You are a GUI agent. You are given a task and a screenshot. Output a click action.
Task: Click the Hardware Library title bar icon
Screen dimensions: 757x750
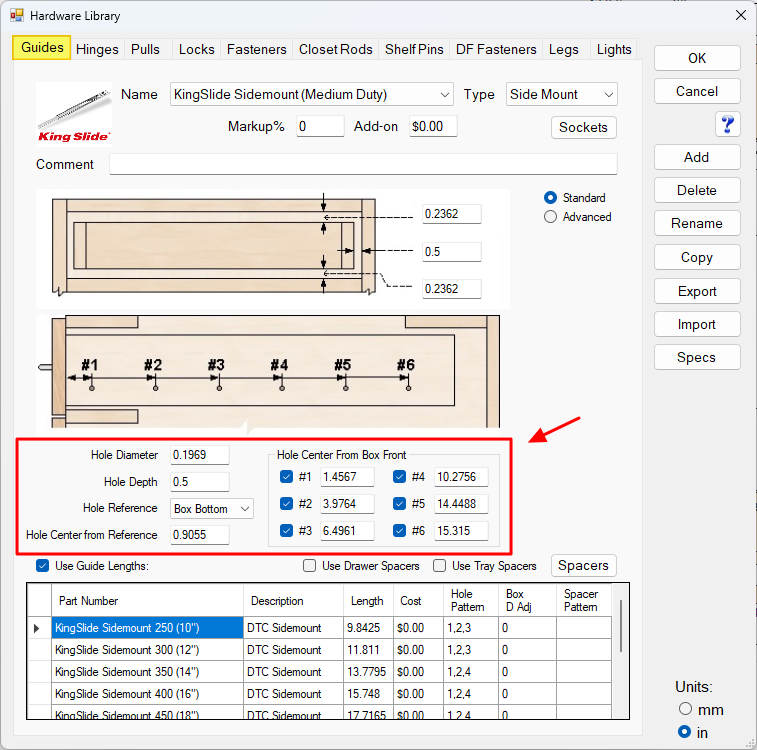16,16
